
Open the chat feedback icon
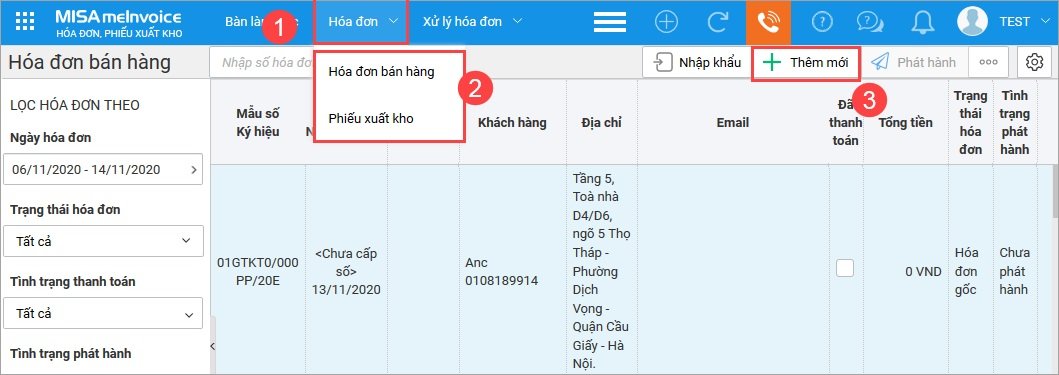pyautogui.click(x=871, y=22)
